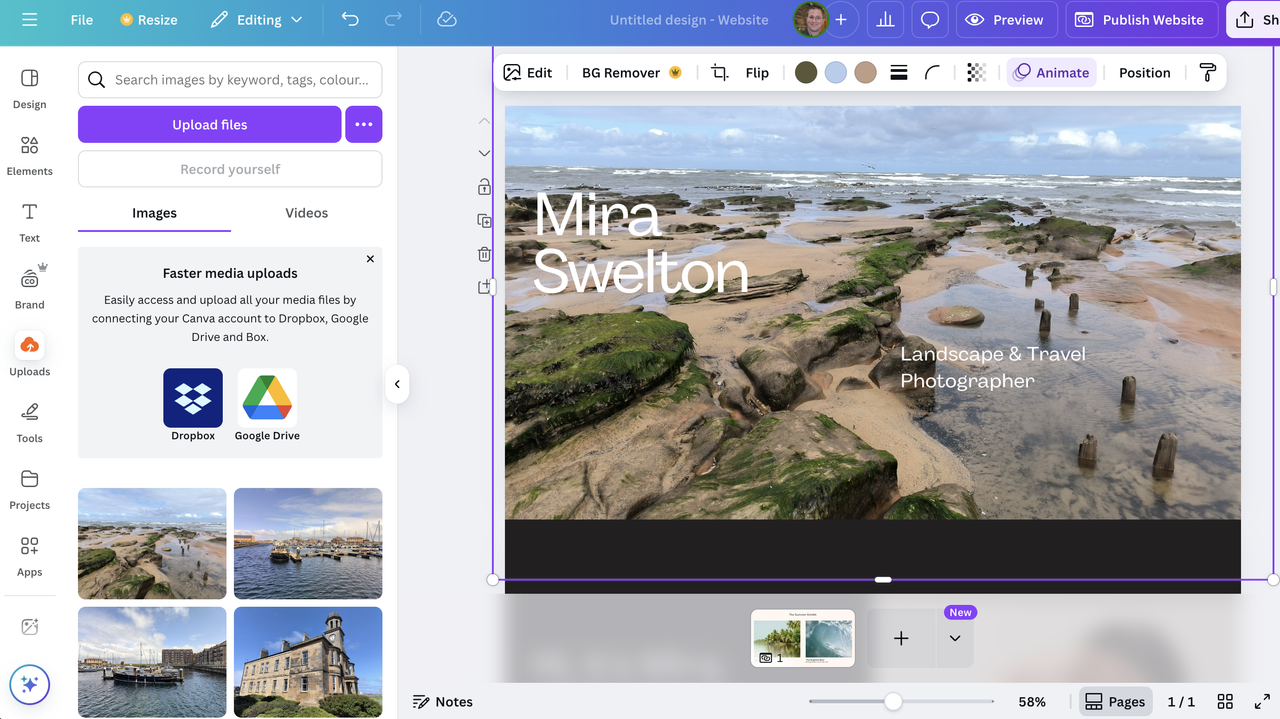Viewport: 1280px width, 719px height.
Task: Open the Canva AI sparkle assistant
Action: [30, 685]
